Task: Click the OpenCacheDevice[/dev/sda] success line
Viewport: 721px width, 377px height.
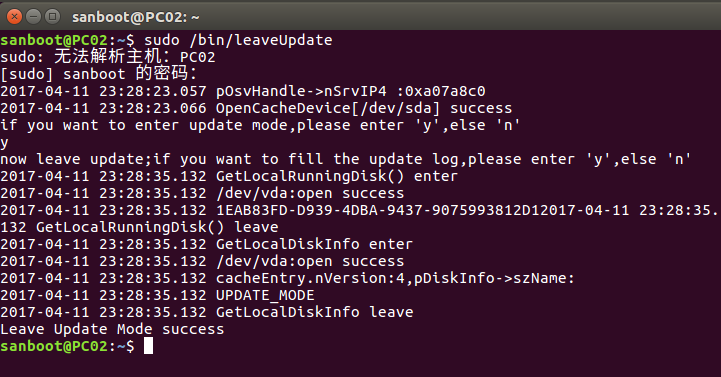Action: pos(256,108)
